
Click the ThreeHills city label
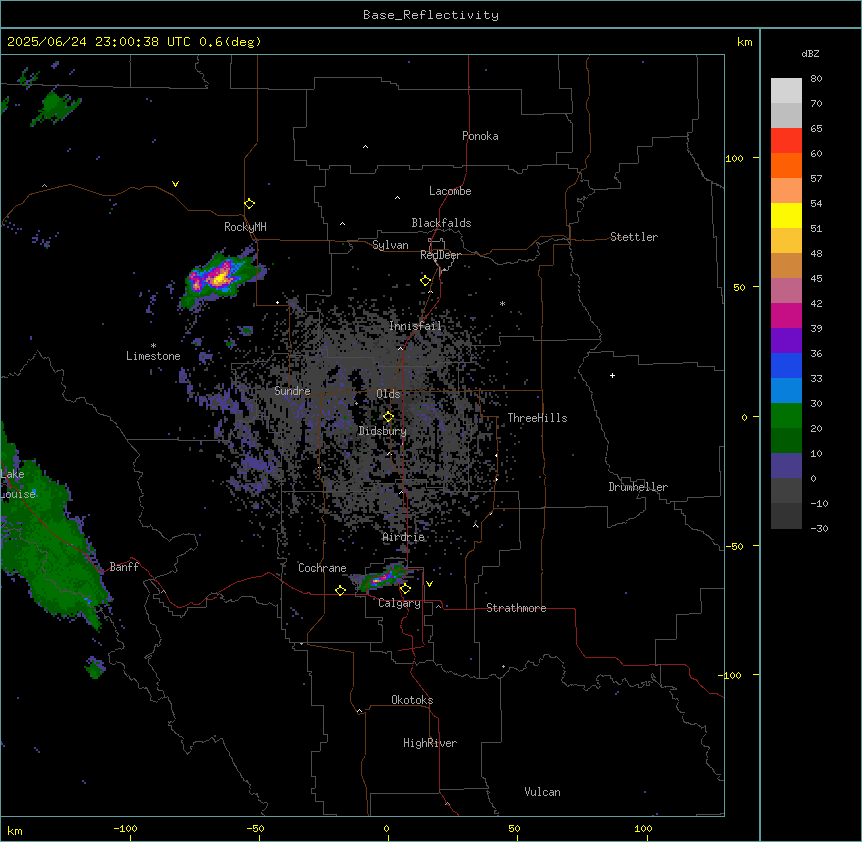[537, 418]
